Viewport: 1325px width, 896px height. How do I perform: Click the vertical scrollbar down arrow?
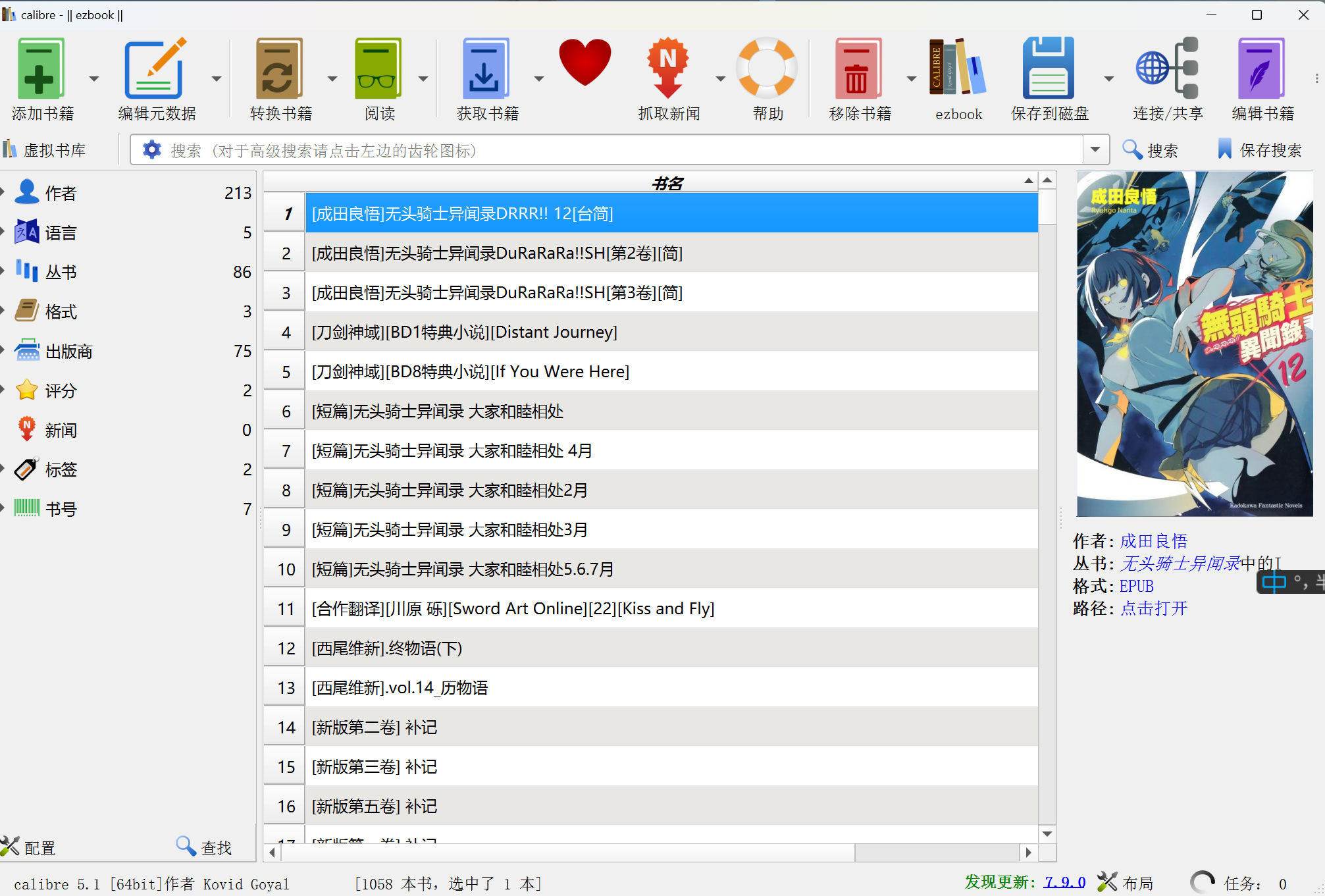[1047, 834]
